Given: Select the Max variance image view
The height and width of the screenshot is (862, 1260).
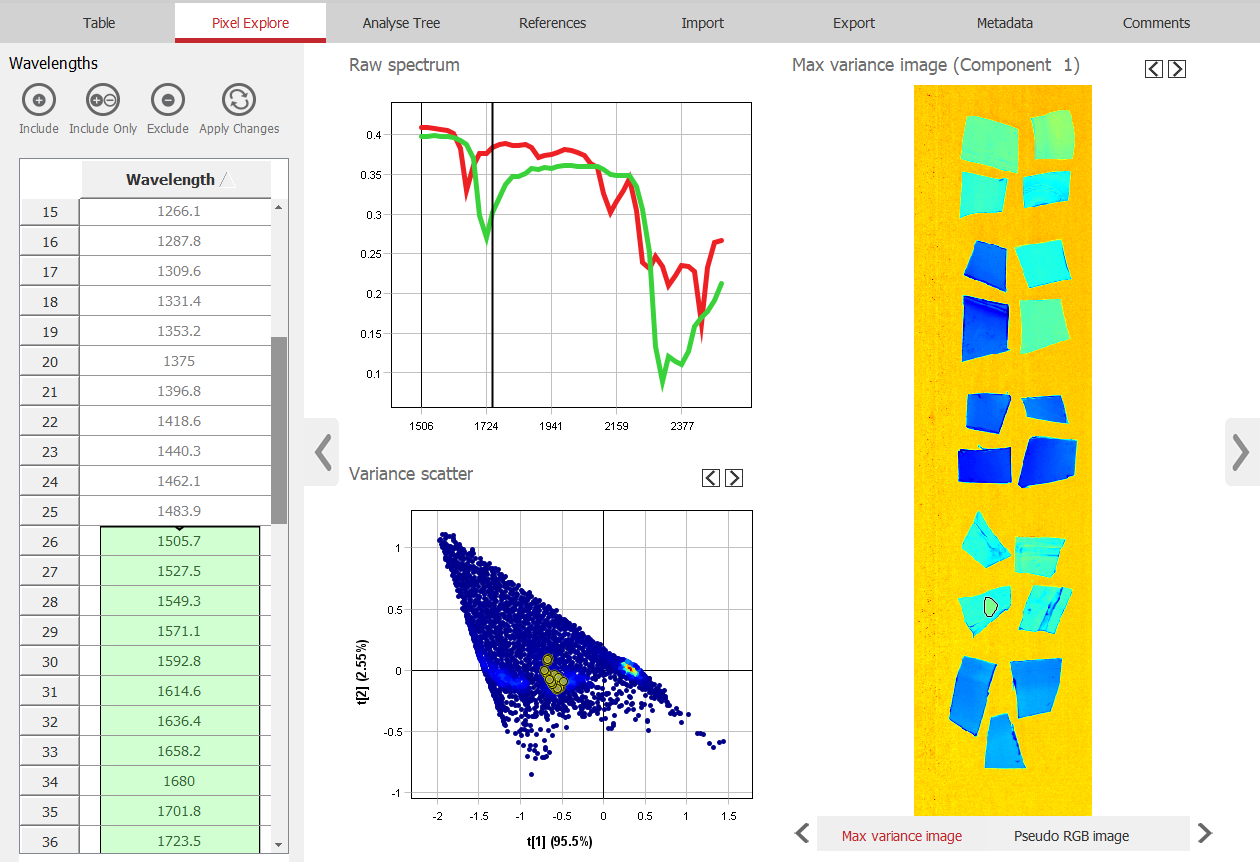Looking at the screenshot, I should pos(901,836).
